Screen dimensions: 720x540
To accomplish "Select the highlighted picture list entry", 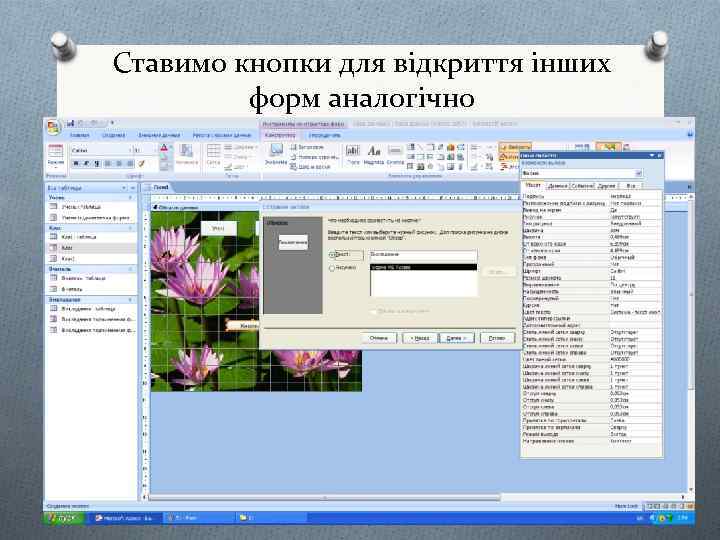I will coord(423,267).
